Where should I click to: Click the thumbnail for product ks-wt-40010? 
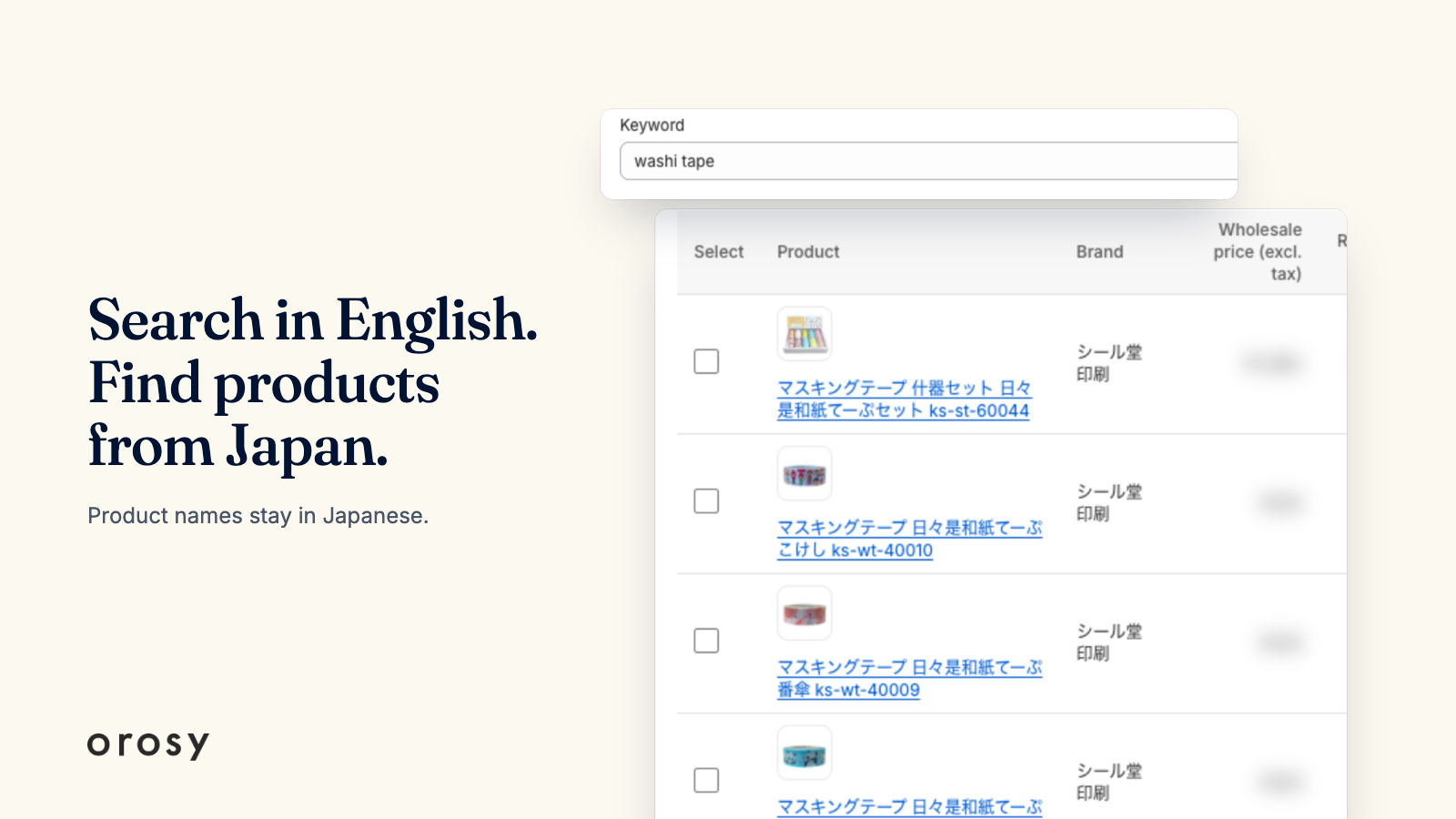click(x=804, y=473)
